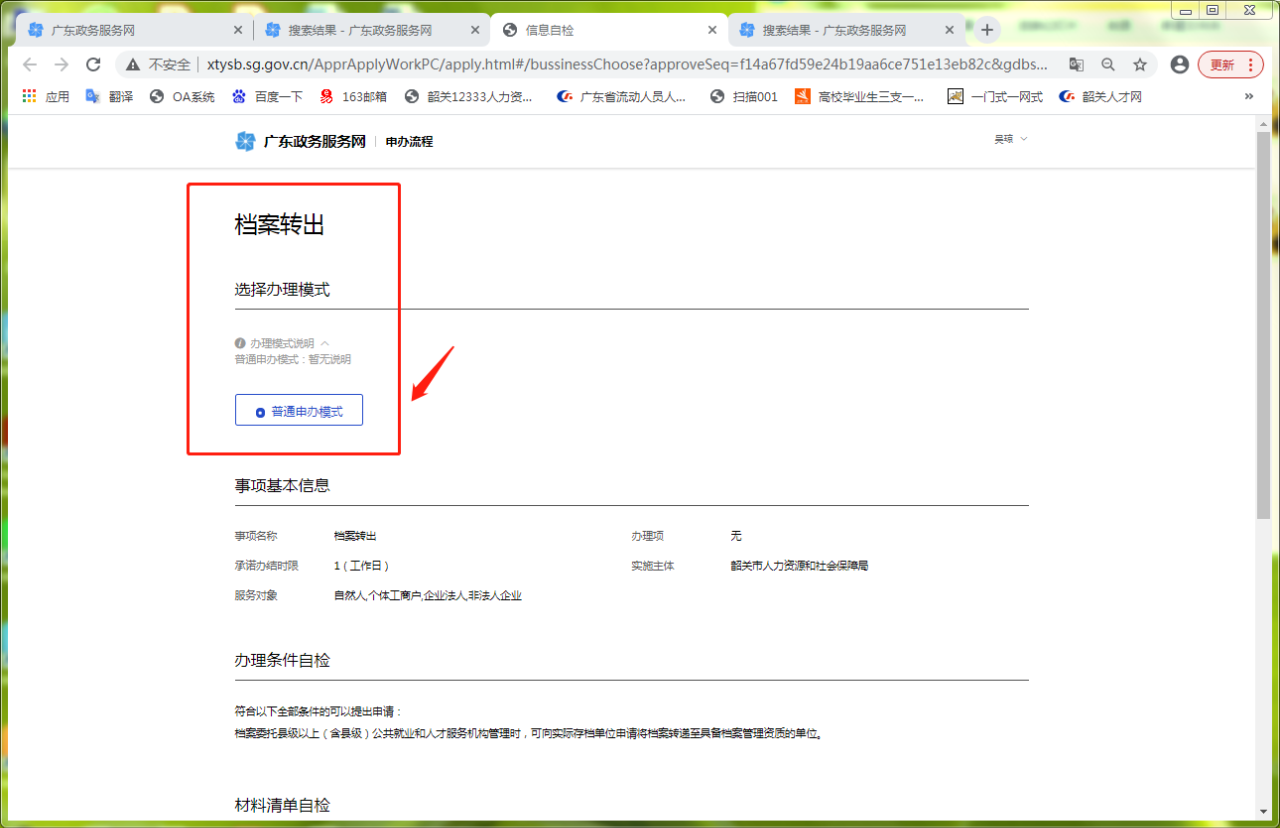Open the new tab plus button
Screen dimensions: 1280x828
(987, 30)
